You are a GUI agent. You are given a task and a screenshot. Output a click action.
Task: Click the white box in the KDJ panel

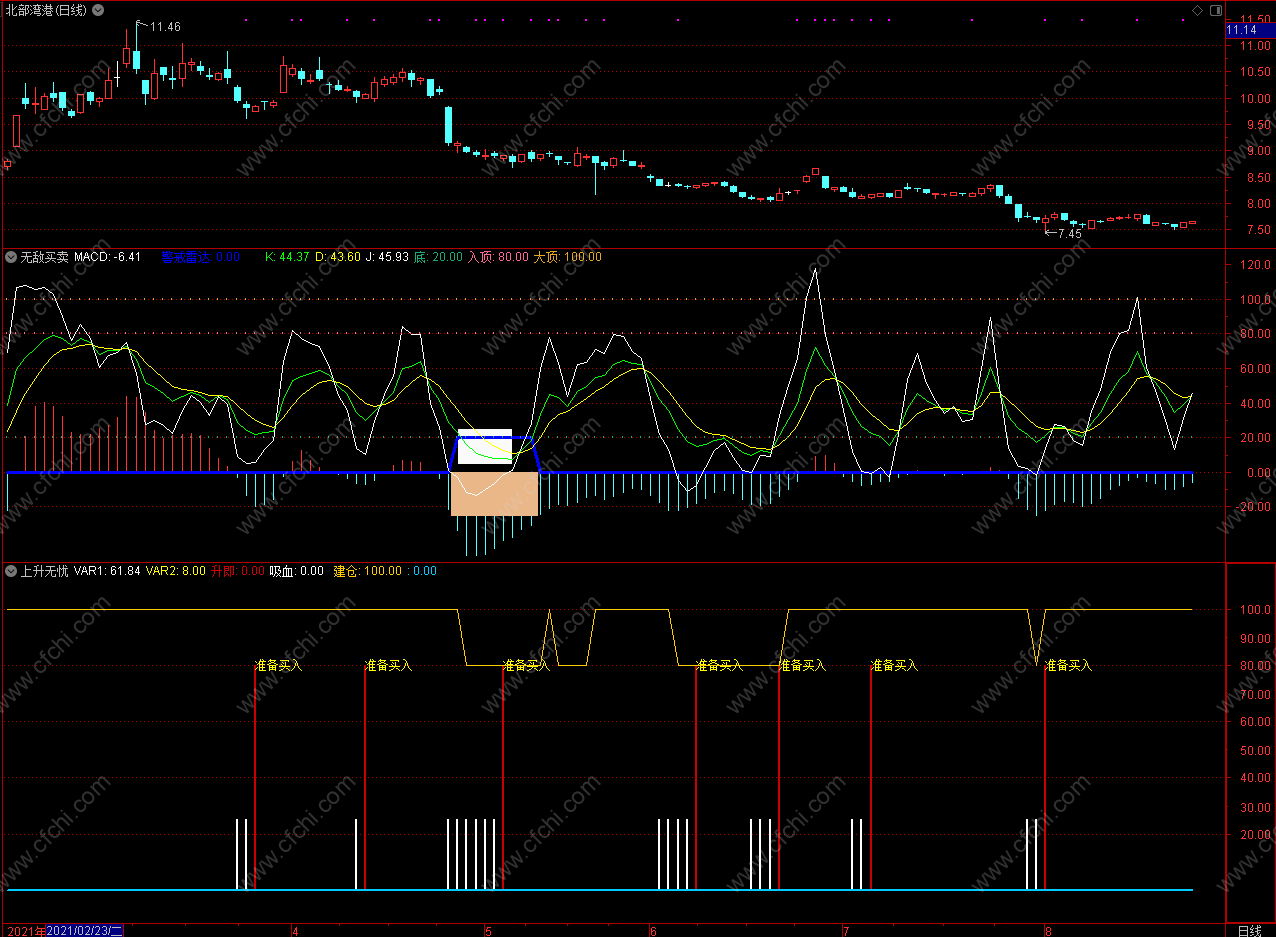point(484,447)
